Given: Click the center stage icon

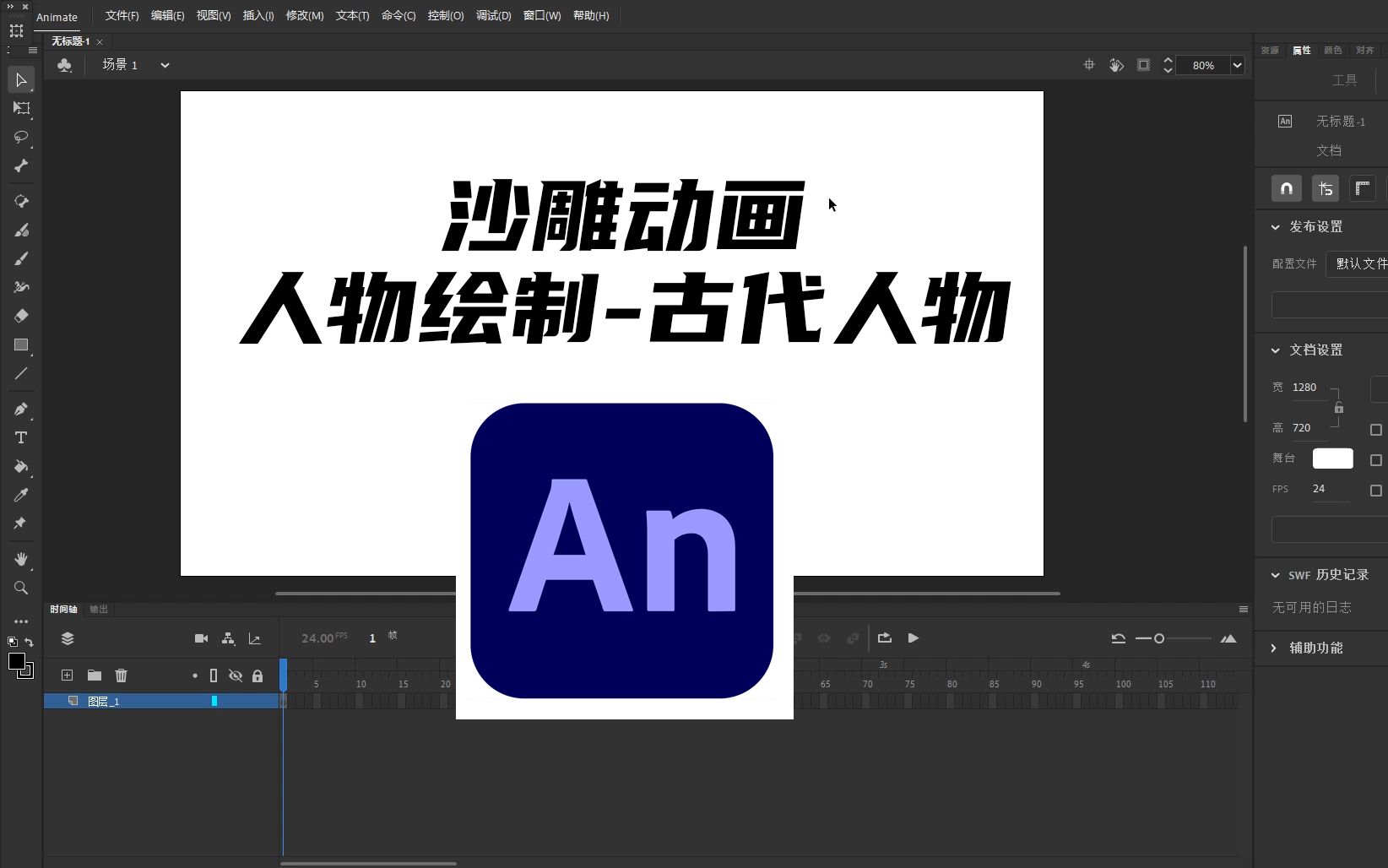Looking at the screenshot, I should pyautogui.click(x=1089, y=65).
